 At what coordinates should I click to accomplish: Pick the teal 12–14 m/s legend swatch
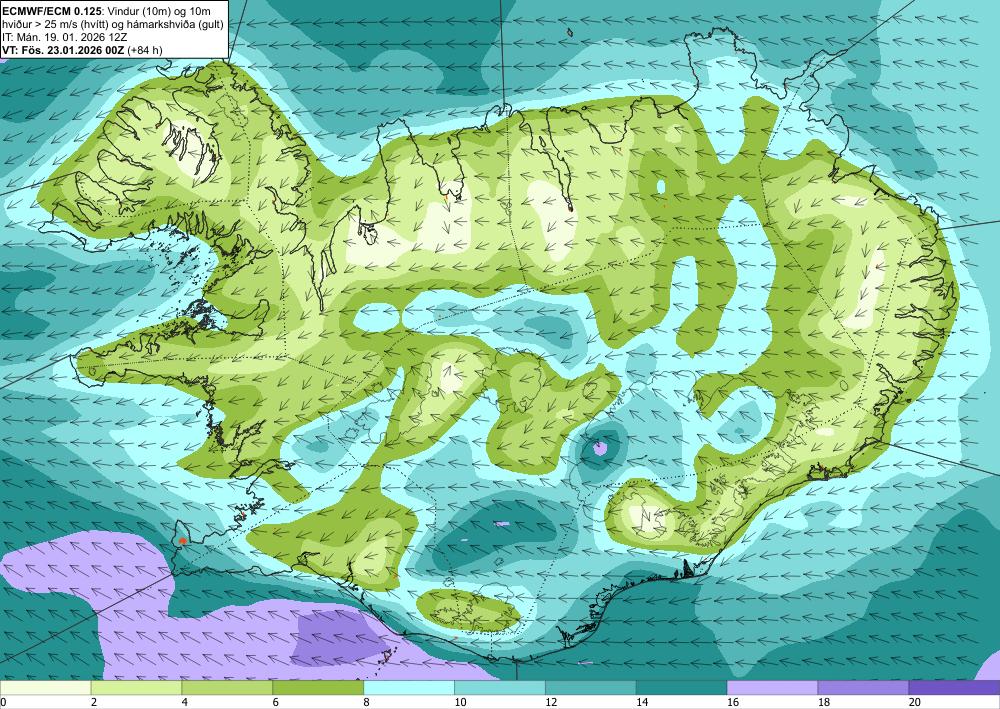591,688
